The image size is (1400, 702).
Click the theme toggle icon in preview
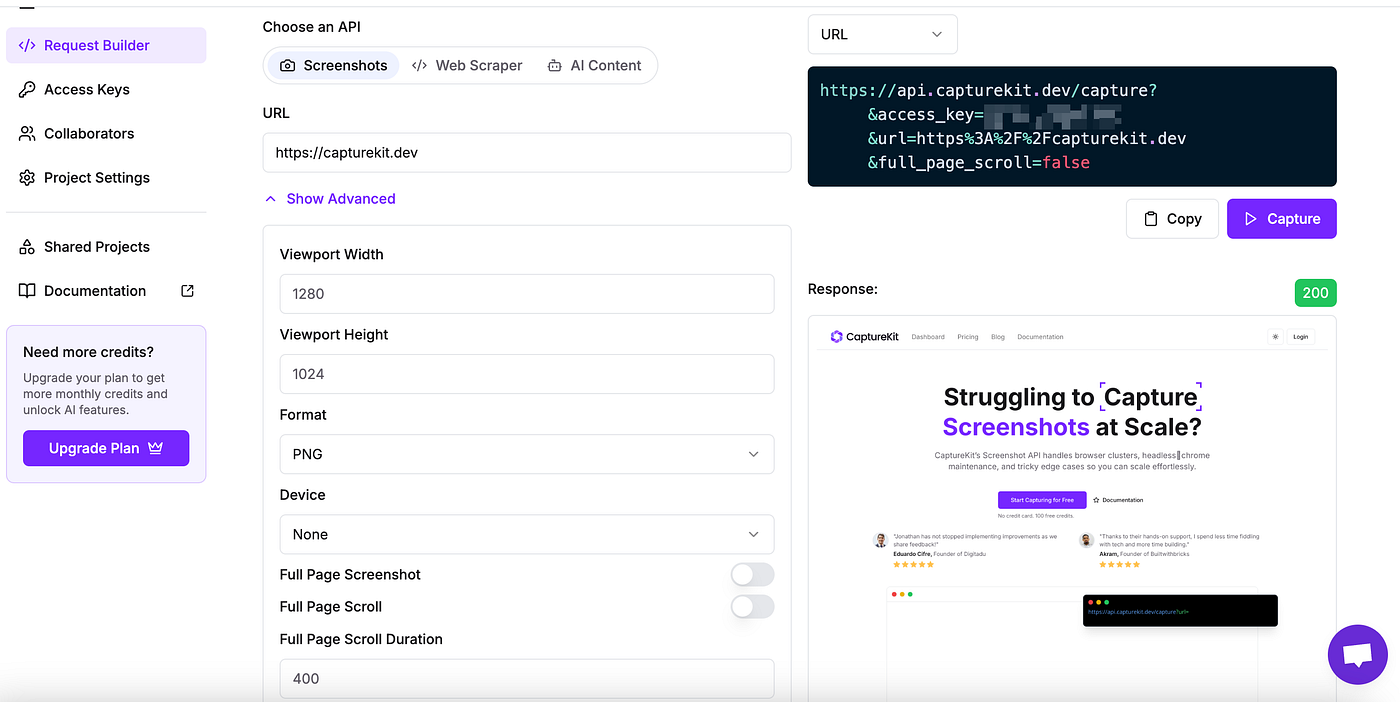tap(1275, 337)
